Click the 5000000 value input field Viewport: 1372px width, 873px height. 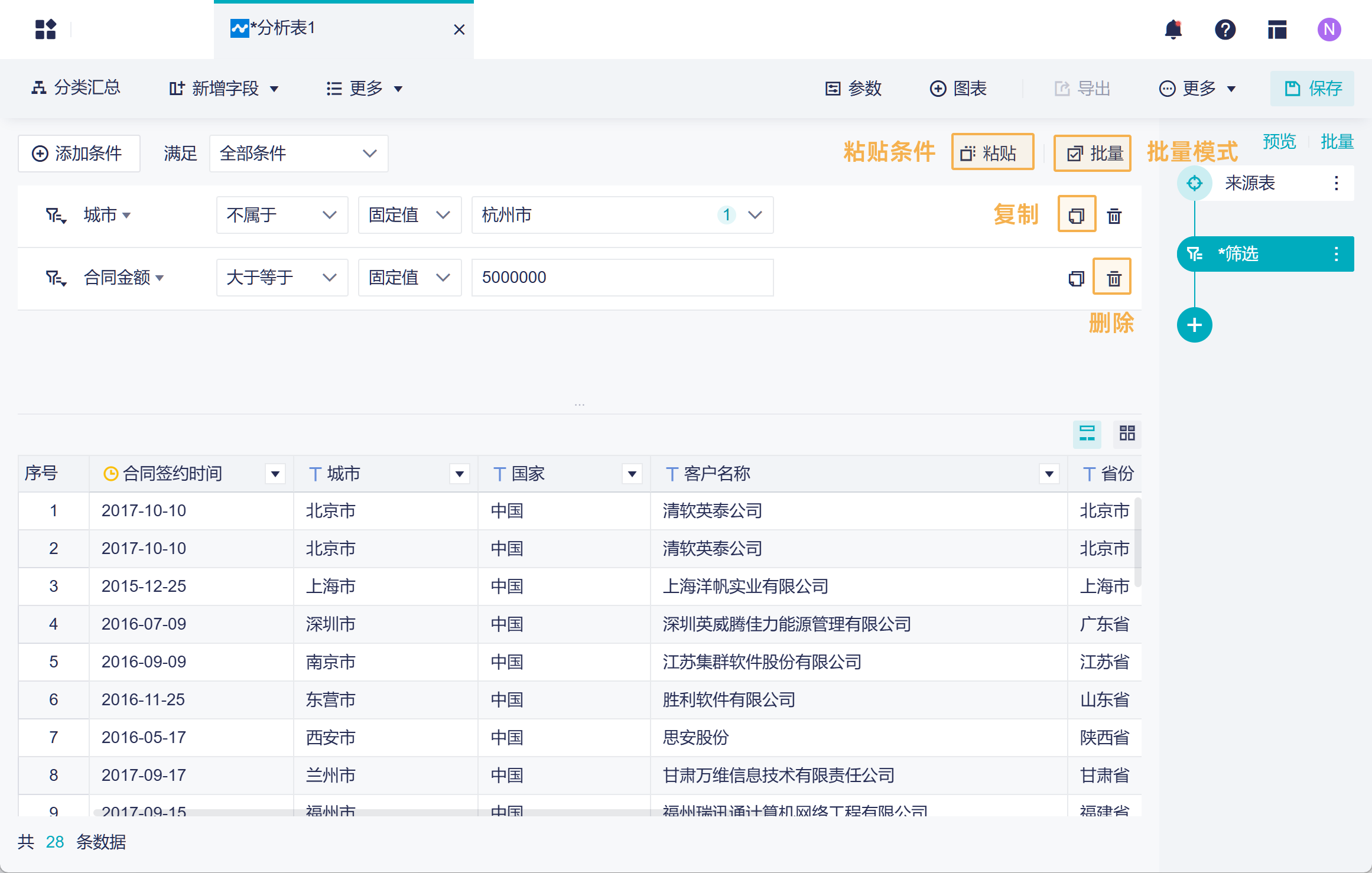click(622, 278)
